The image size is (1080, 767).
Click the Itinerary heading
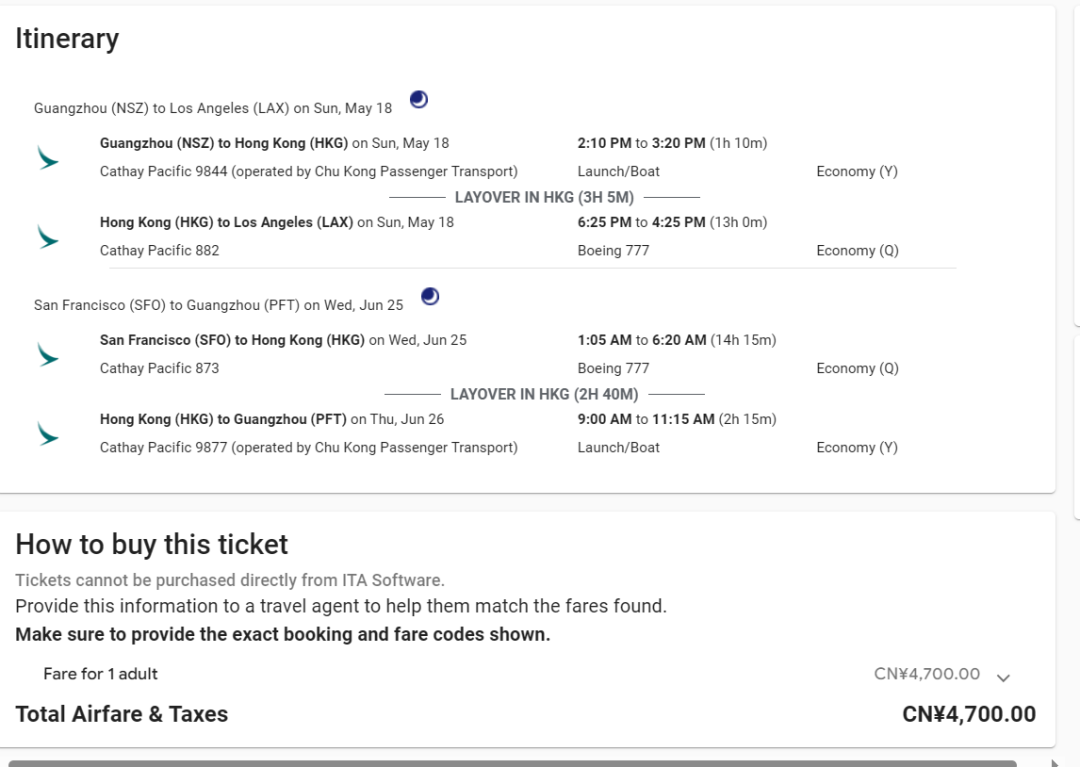coord(67,39)
